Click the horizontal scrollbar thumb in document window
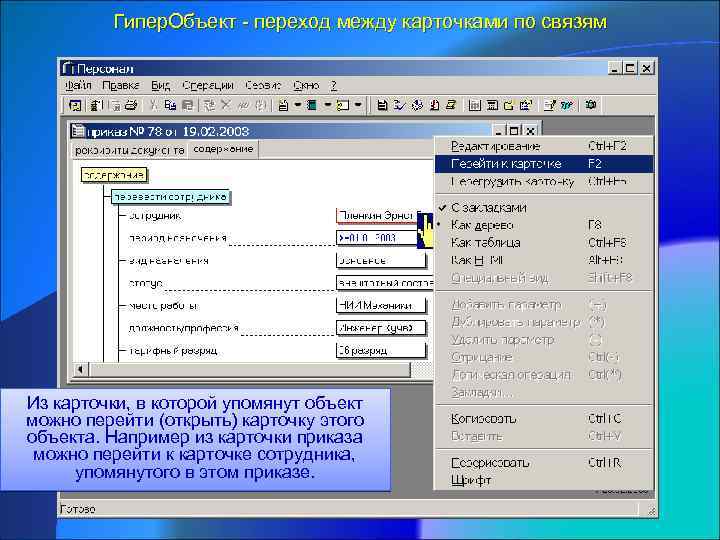The height and width of the screenshot is (540, 720). click(249, 370)
